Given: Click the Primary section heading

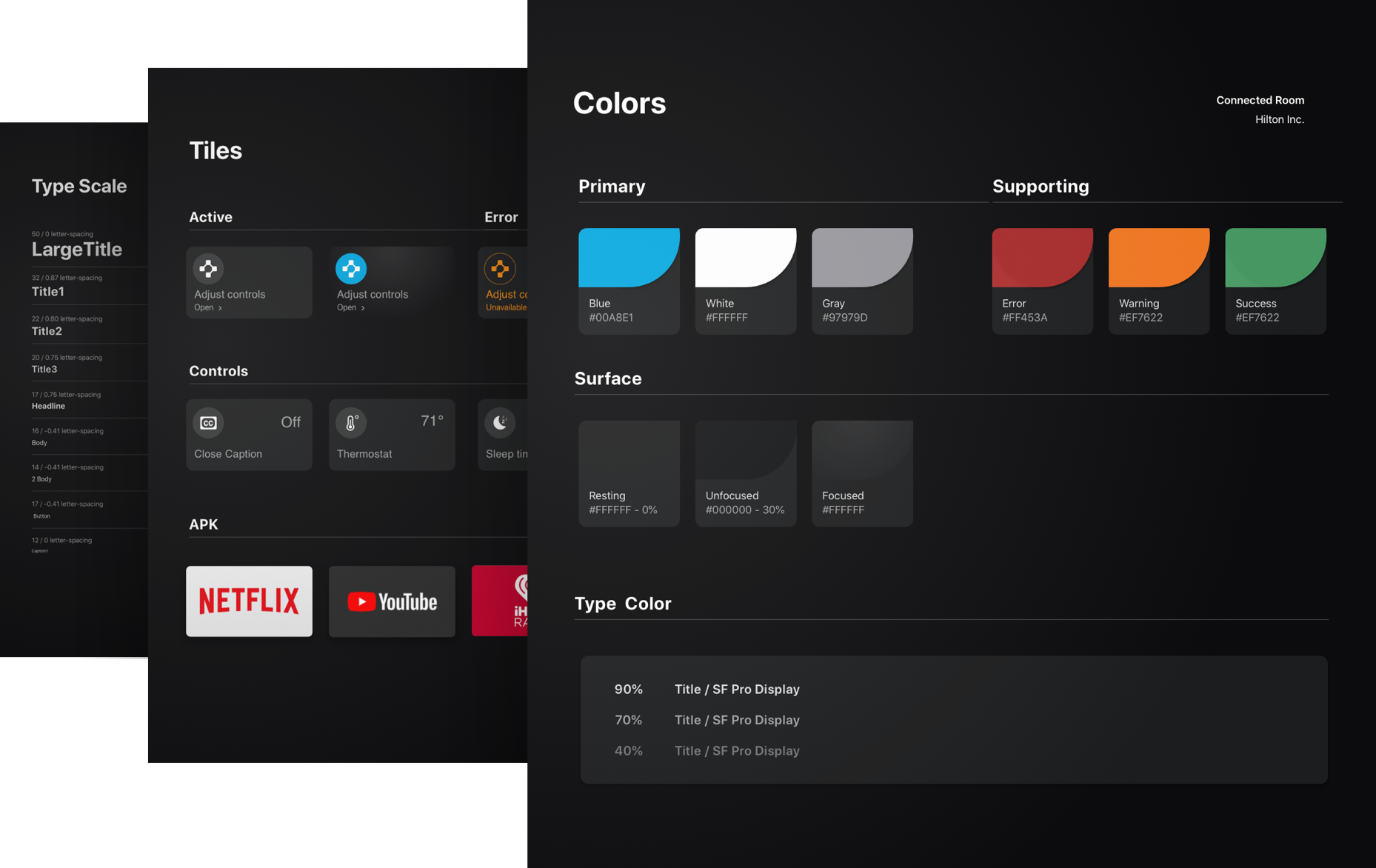Looking at the screenshot, I should pyautogui.click(x=612, y=186).
